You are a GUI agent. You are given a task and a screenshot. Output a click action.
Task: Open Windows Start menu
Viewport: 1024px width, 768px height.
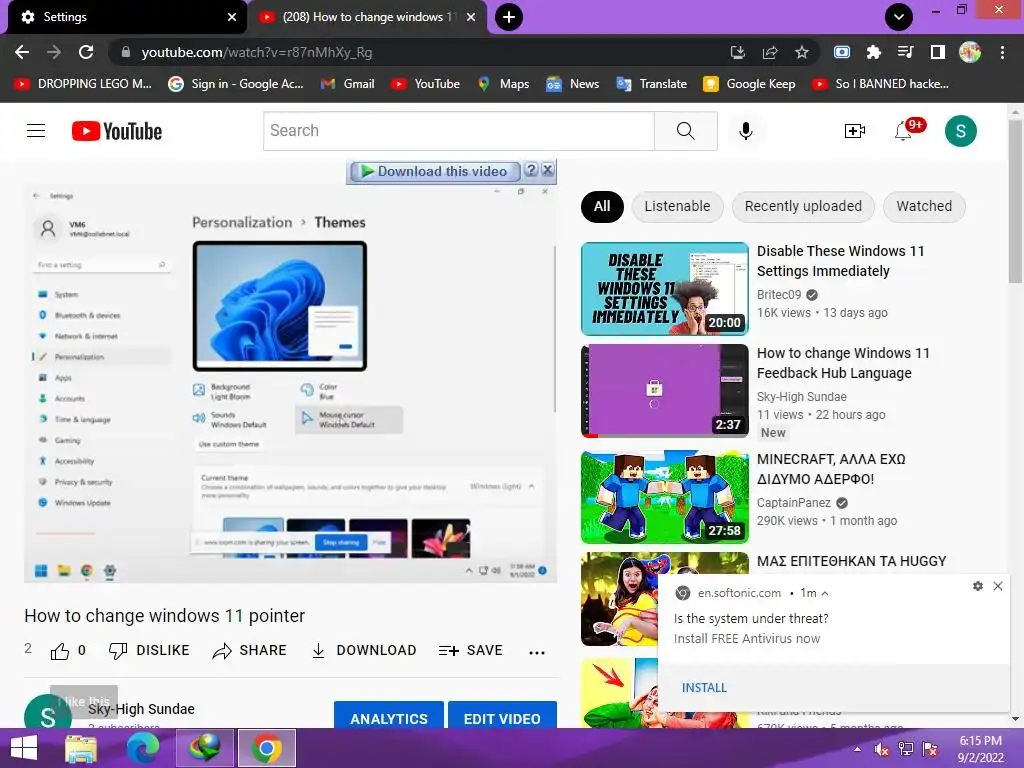point(24,748)
